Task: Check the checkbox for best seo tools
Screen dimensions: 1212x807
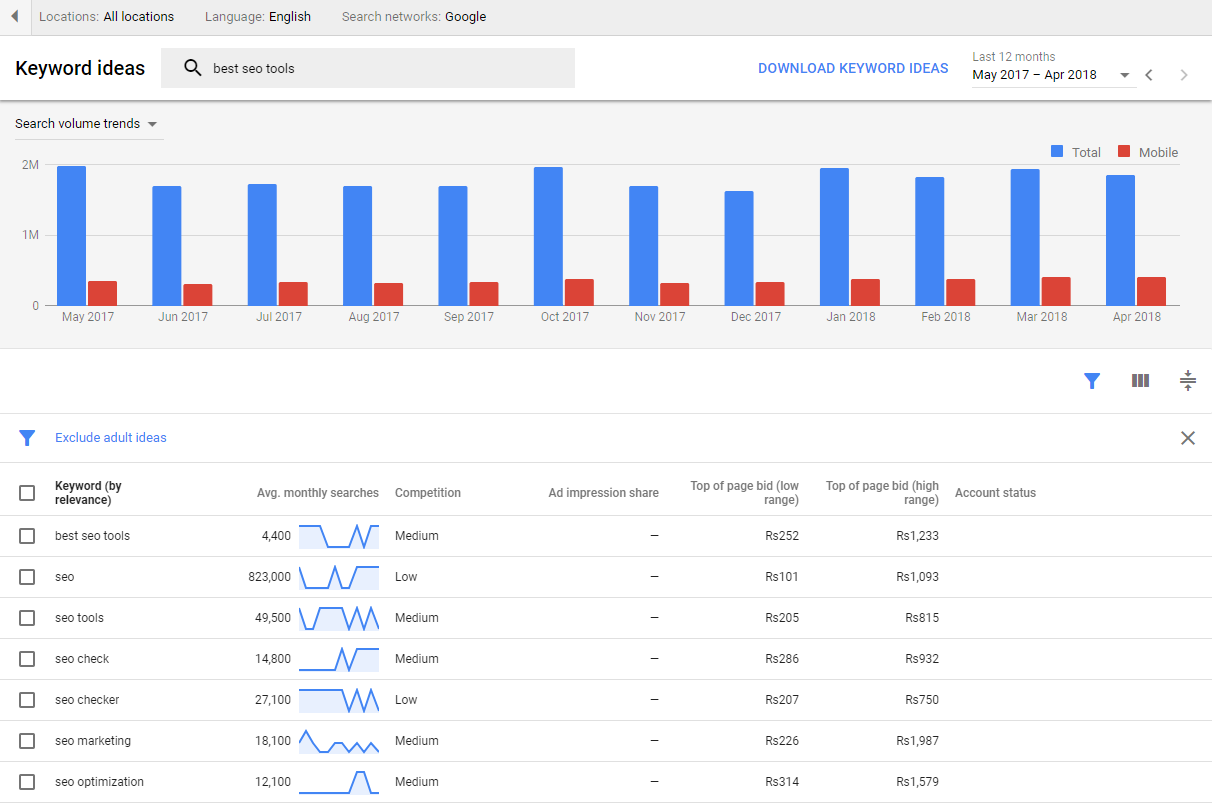Action: pos(27,535)
